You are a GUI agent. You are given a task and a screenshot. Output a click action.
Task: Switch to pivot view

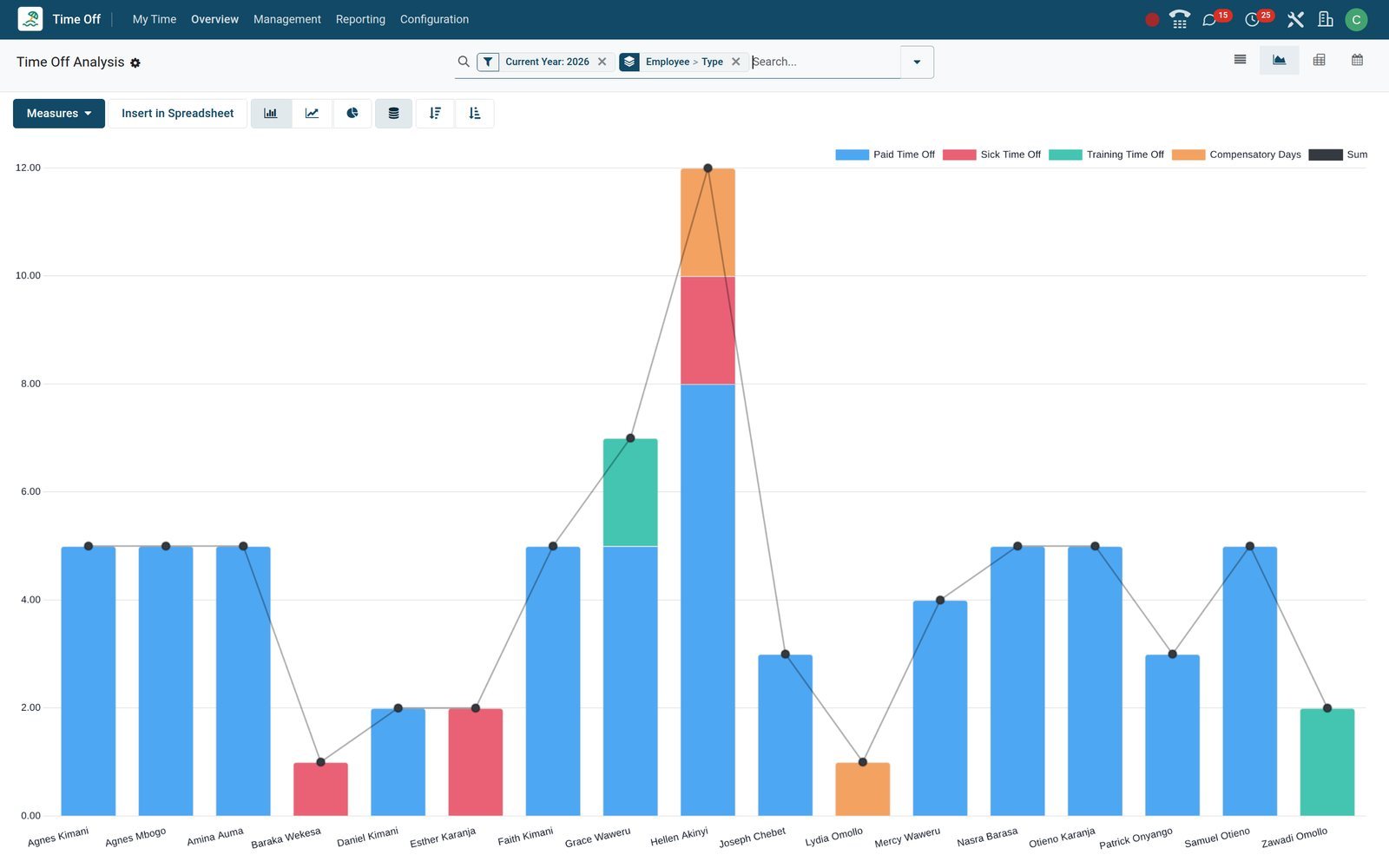1319,60
